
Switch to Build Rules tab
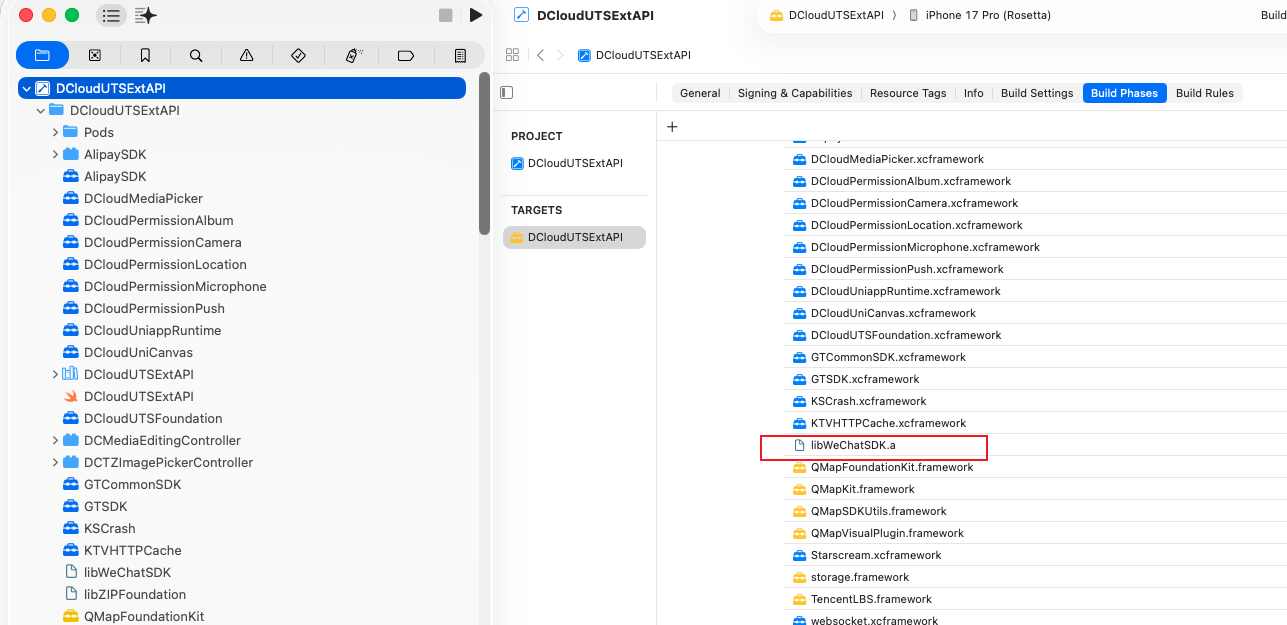tap(1205, 93)
